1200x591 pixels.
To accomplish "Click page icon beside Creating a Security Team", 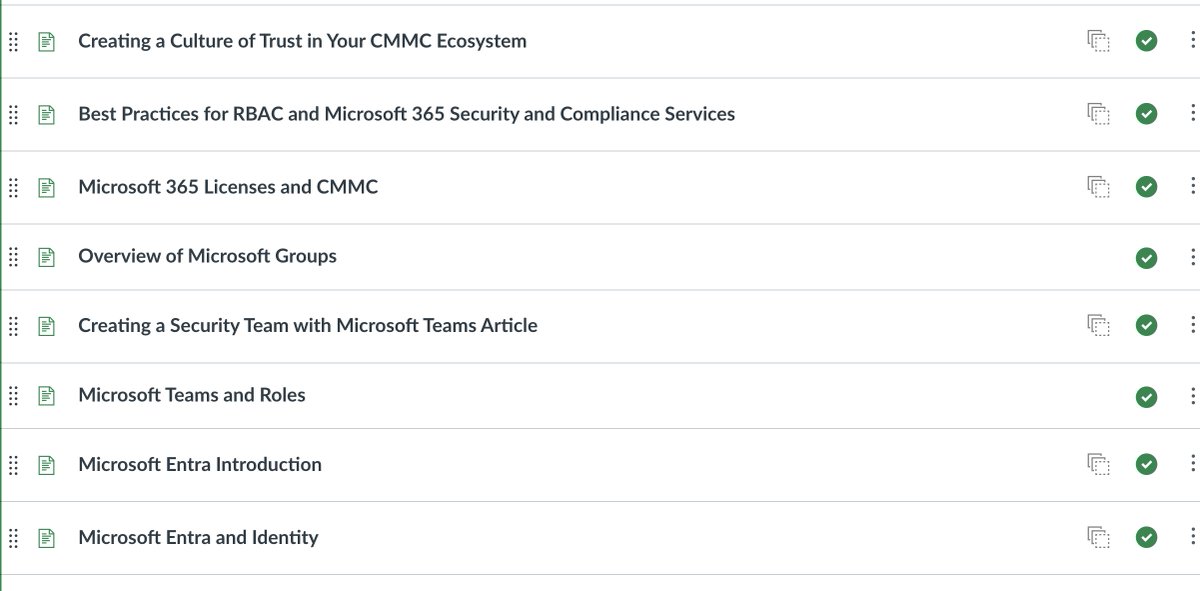I will click(x=46, y=326).
